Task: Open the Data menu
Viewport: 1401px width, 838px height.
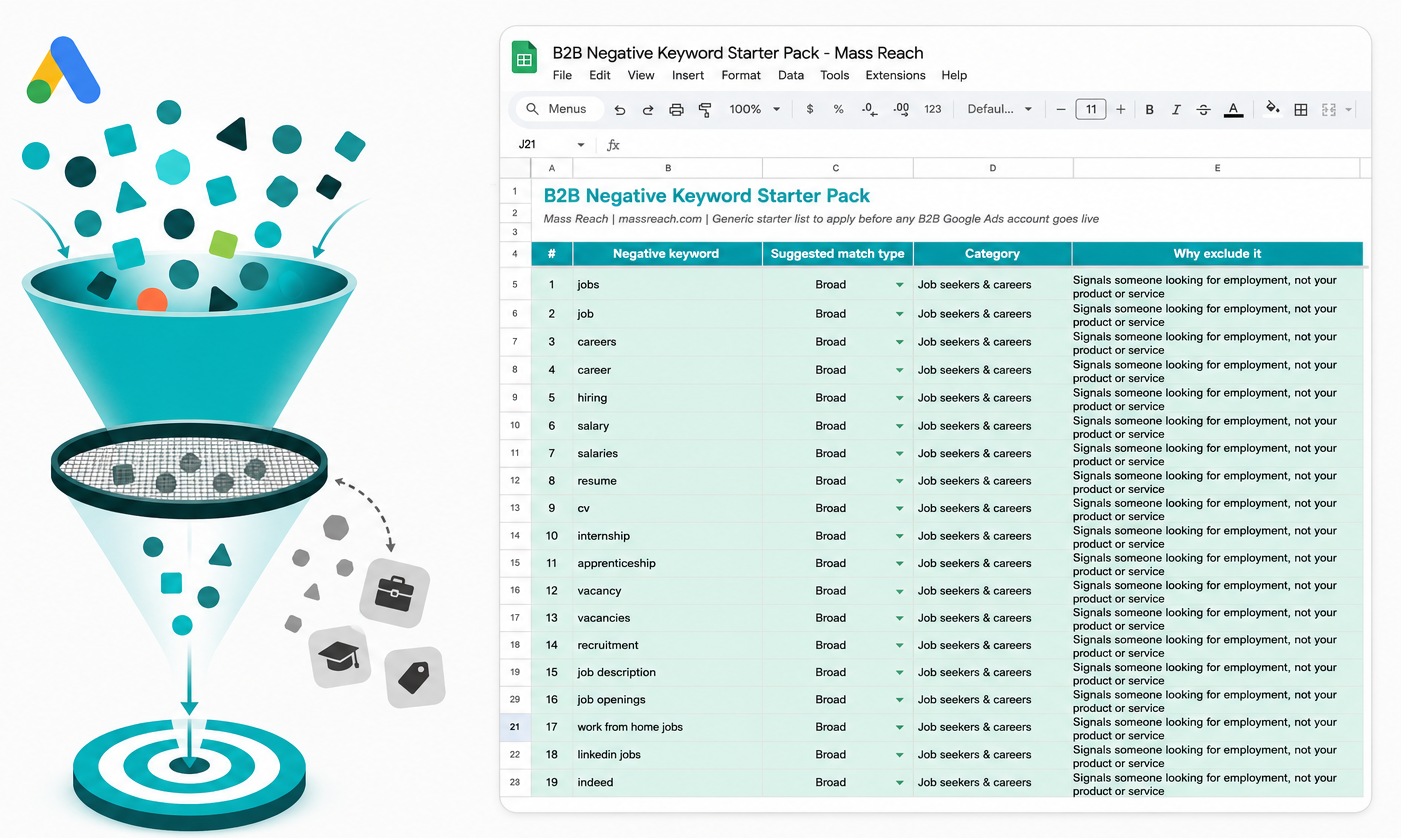Action: 791,75
